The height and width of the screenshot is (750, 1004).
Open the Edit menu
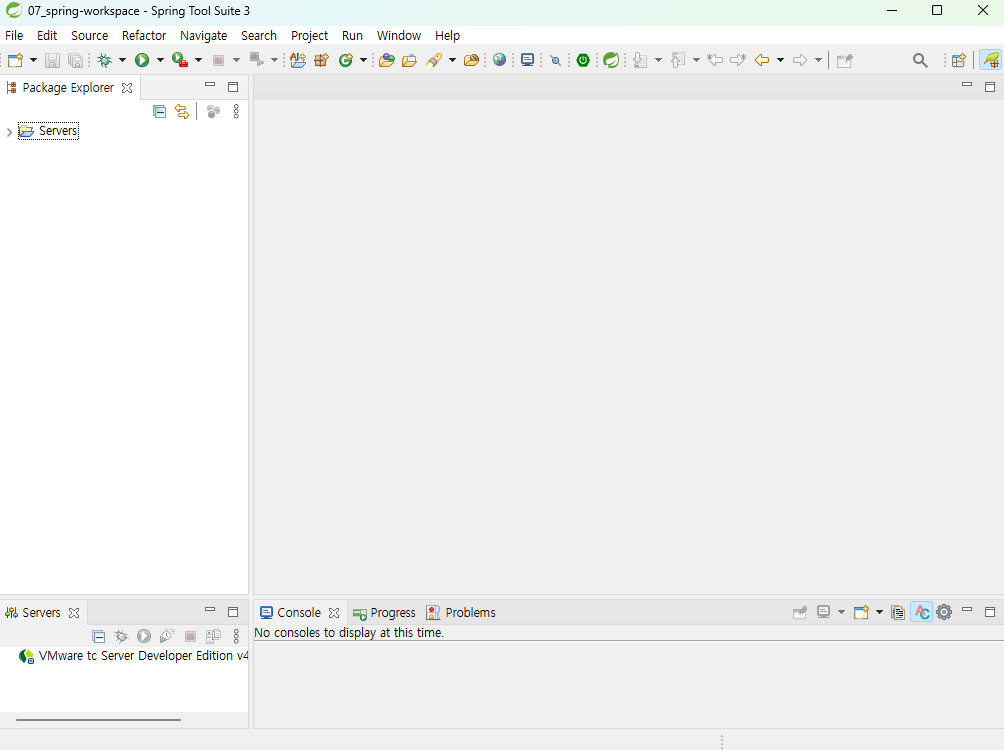pos(47,36)
